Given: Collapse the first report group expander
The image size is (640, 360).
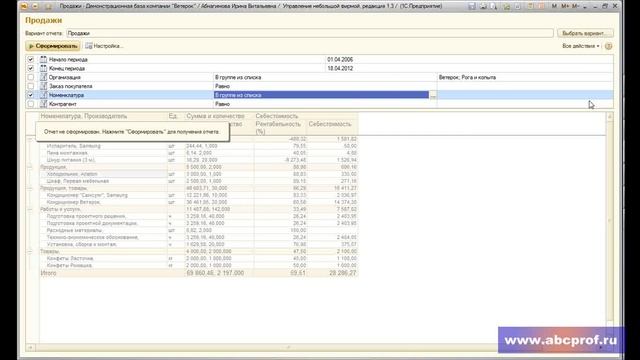Looking at the screenshot, I should pyautogui.click(x=30, y=139).
